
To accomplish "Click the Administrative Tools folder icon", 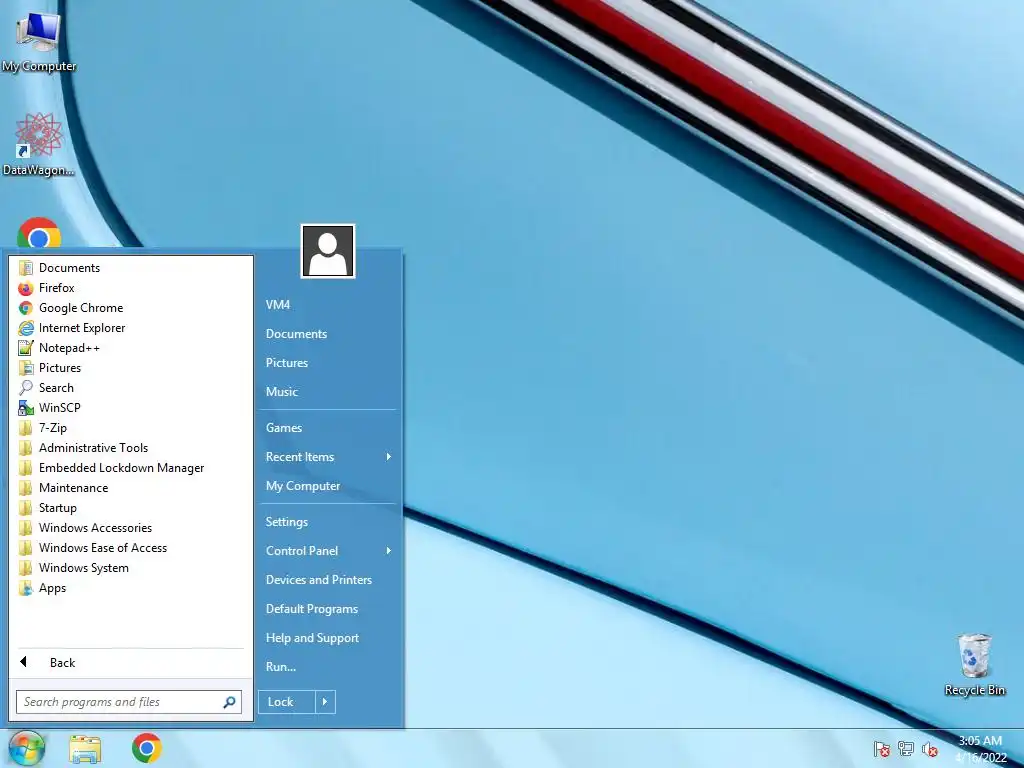I will [25, 448].
